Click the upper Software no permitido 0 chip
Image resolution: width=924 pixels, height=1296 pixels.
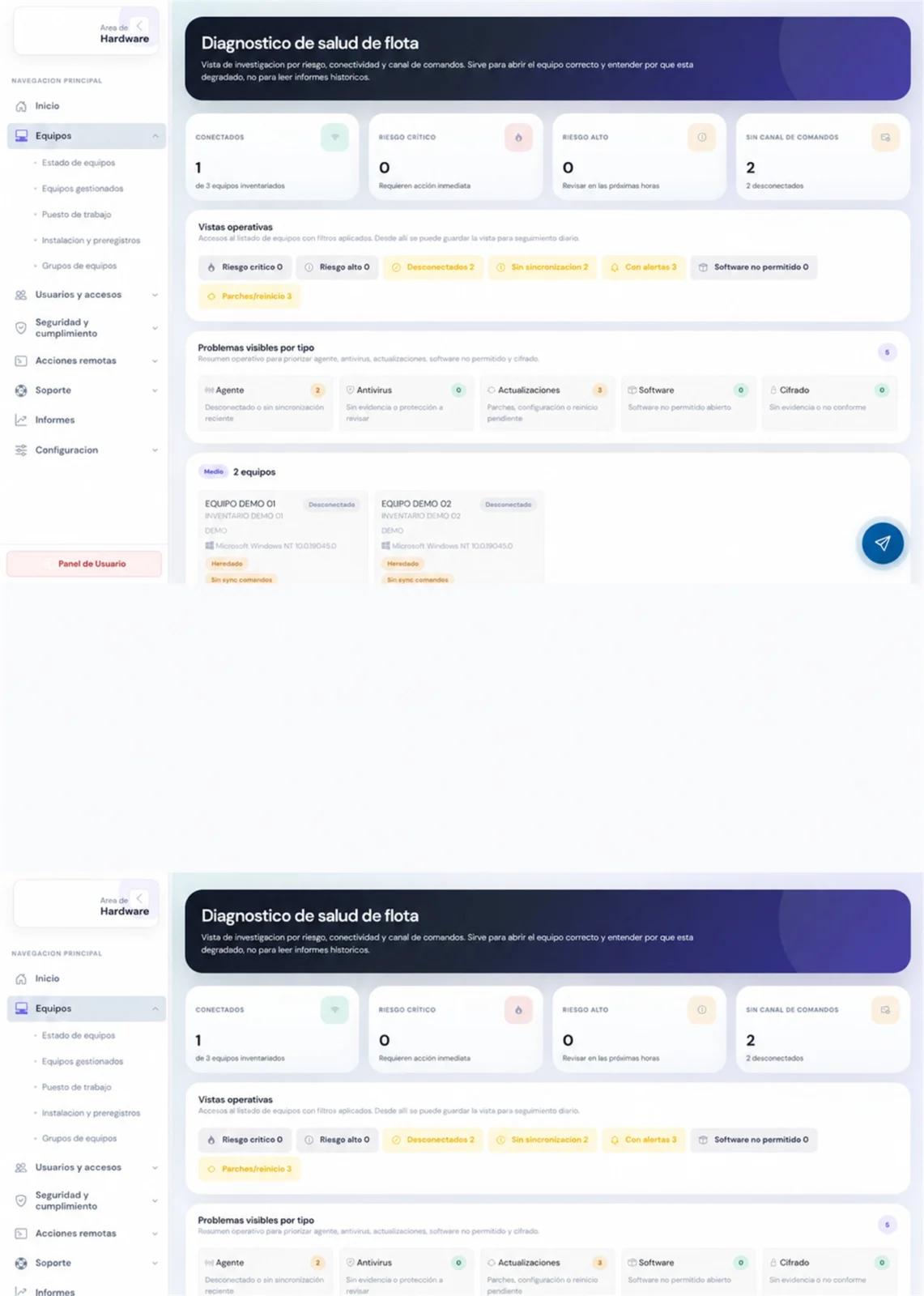point(754,267)
